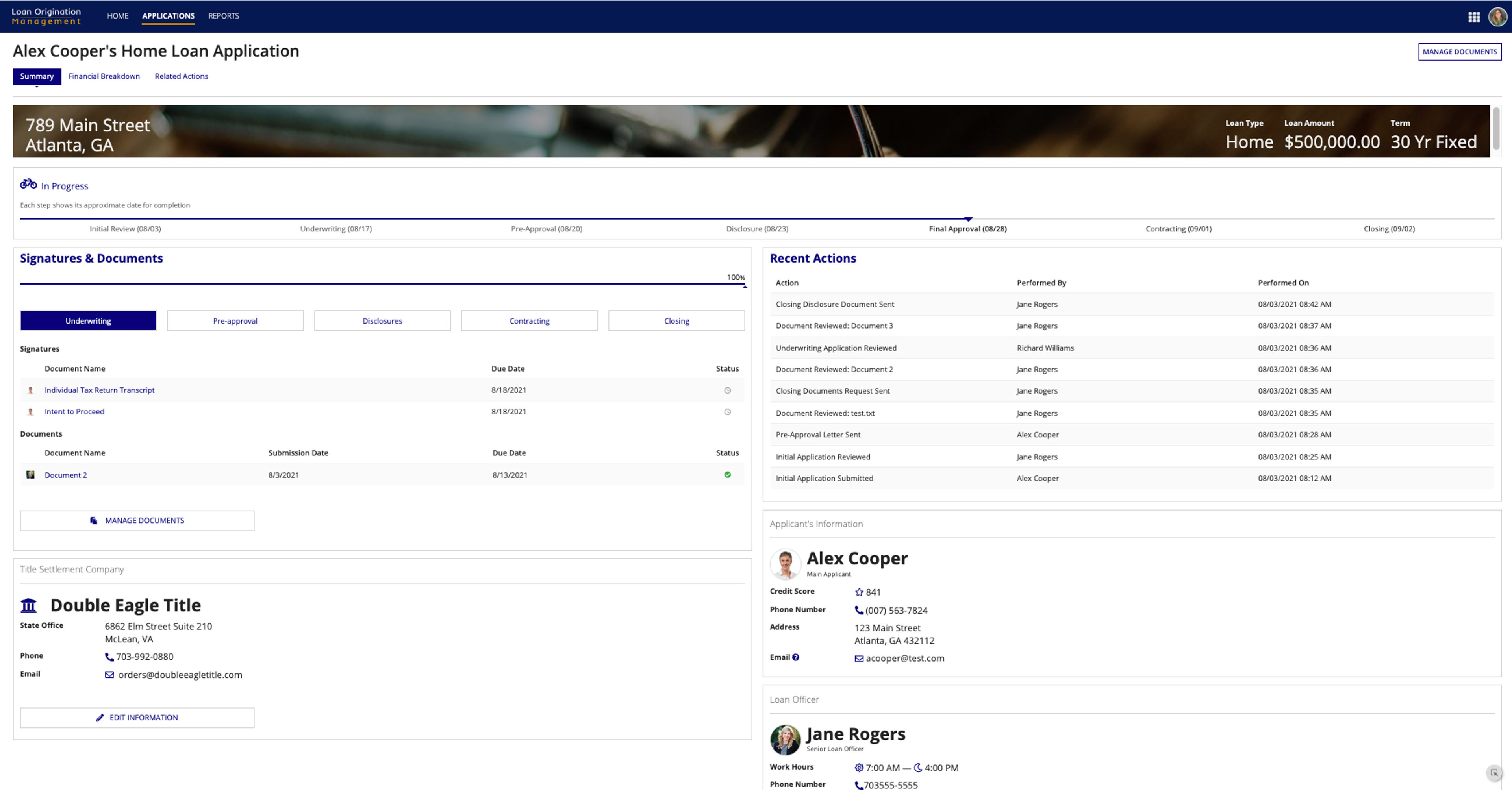The image size is (1512, 790).
Task: Click the Performed By column header
Action: point(1041,283)
